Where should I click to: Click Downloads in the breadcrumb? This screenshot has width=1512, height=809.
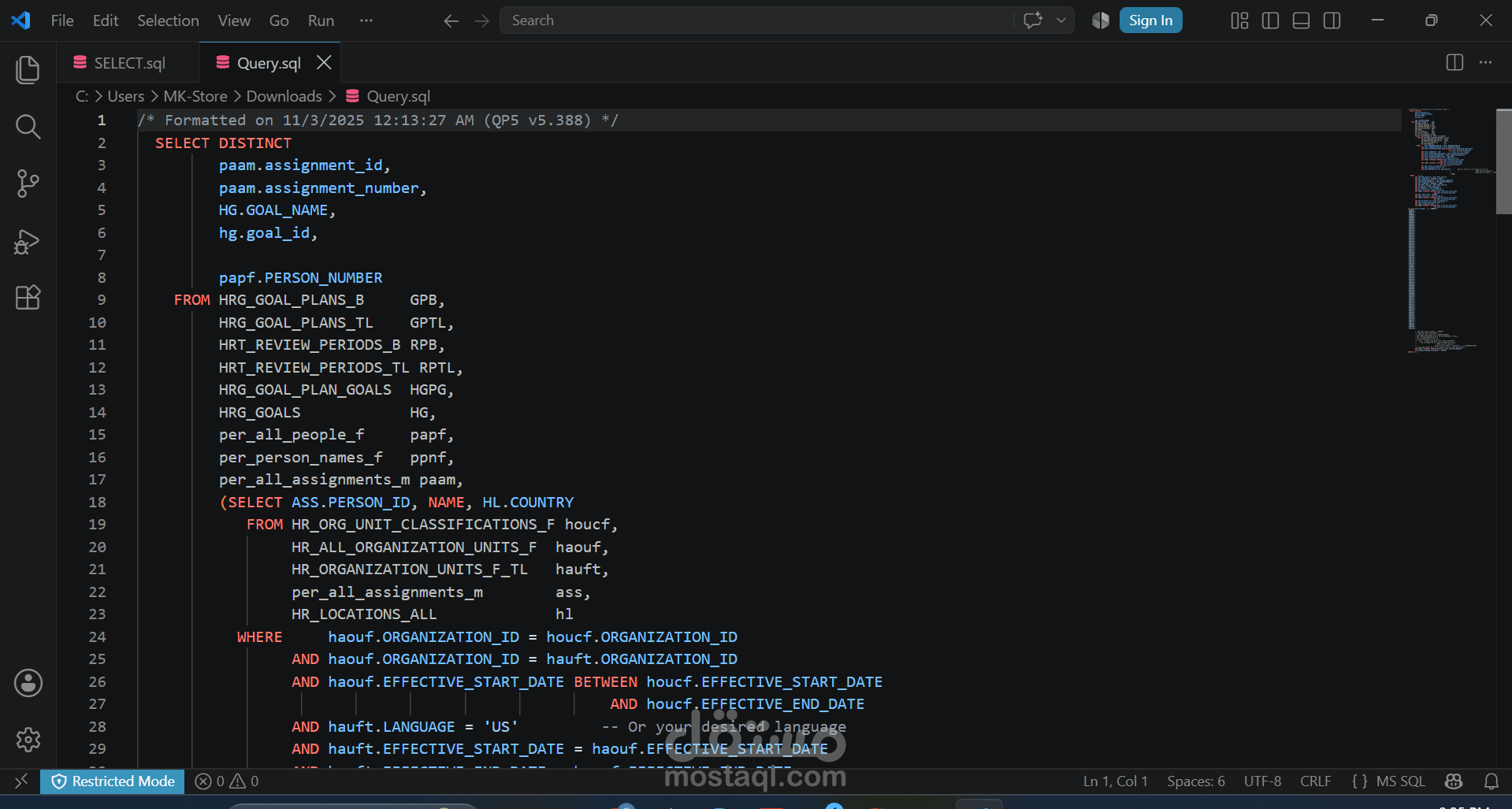pos(284,96)
